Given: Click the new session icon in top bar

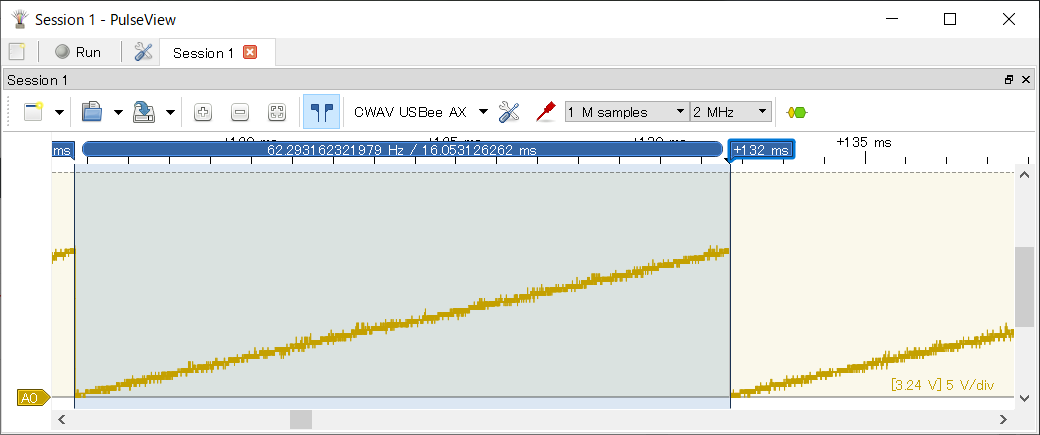Looking at the screenshot, I should [x=16, y=52].
